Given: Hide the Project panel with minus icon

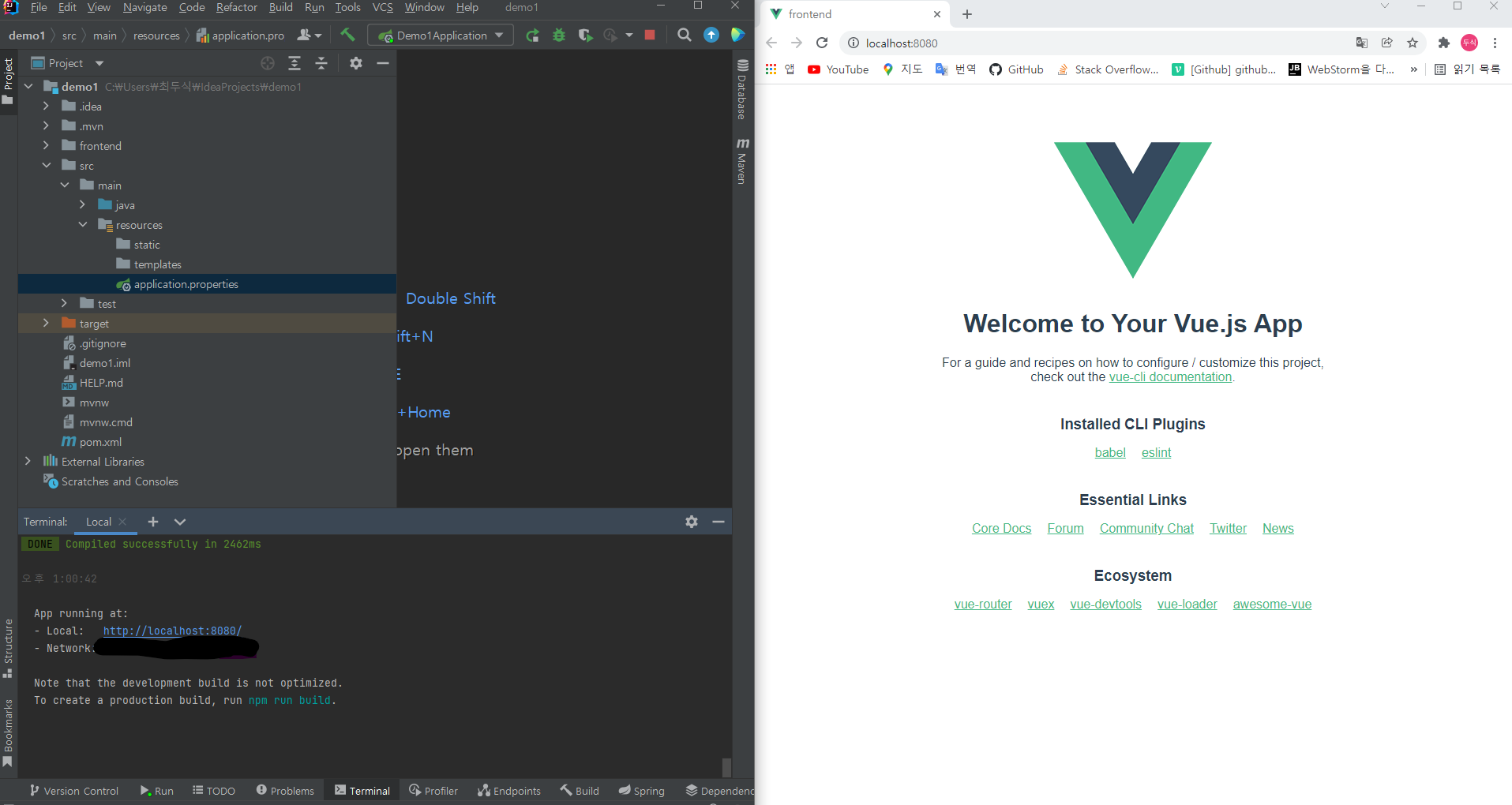Looking at the screenshot, I should (x=383, y=63).
